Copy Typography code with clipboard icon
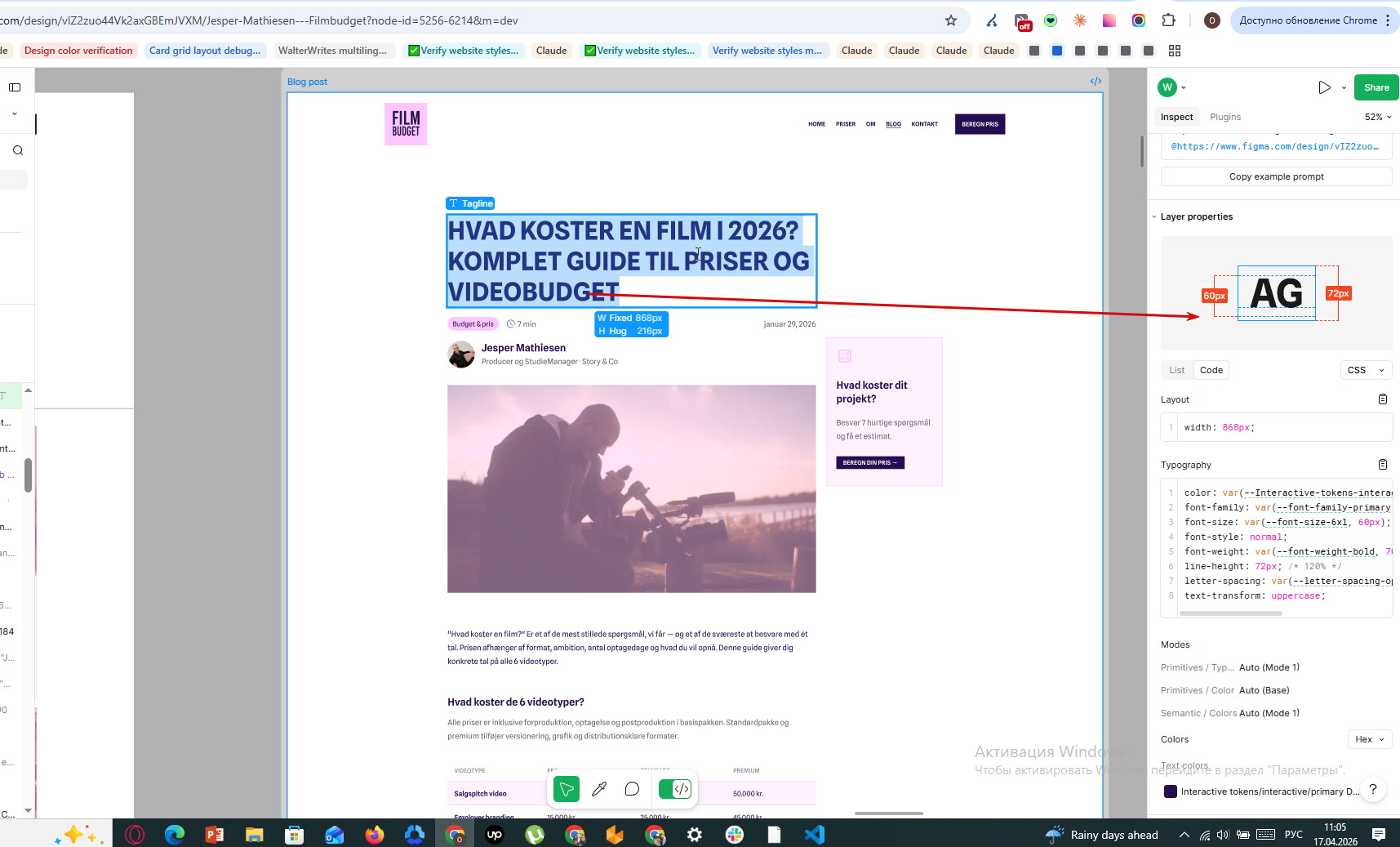1400x847 pixels. [1383, 465]
